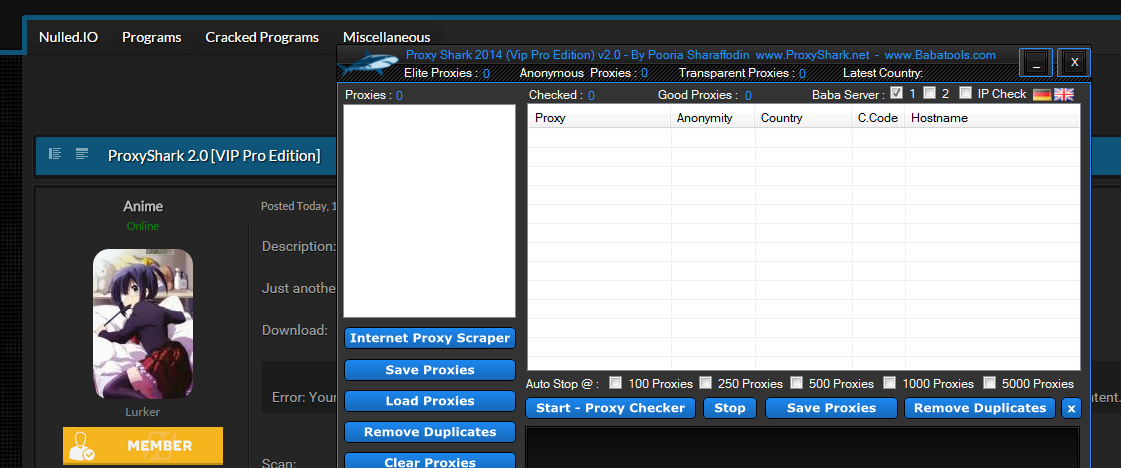Click the Latest Country label
This screenshot has width=1121, height=468.
click(x=883, y=73)
